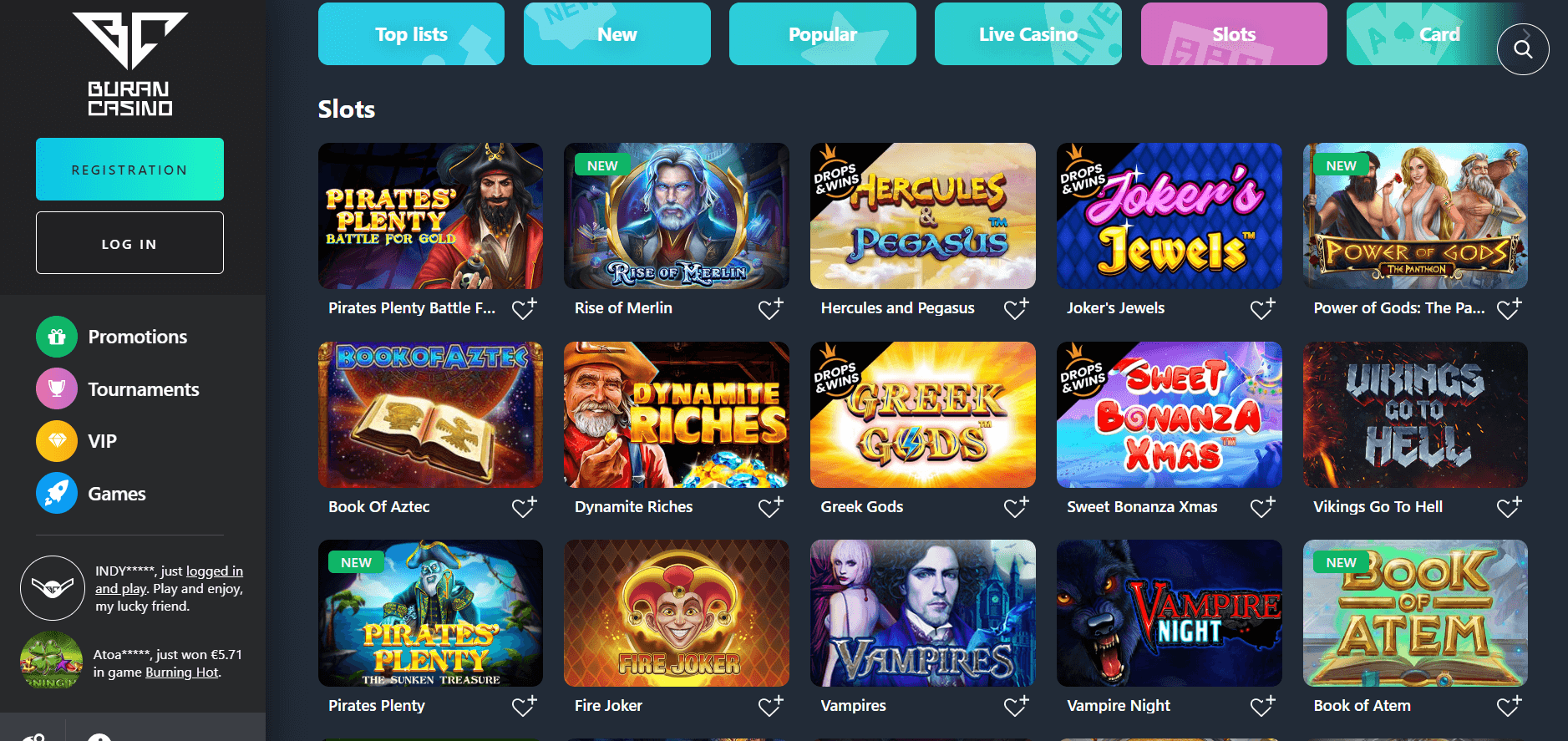Screen dimensions: 1568x741
Task: Open the VIP diamond icon
Action: pos(57,441)
